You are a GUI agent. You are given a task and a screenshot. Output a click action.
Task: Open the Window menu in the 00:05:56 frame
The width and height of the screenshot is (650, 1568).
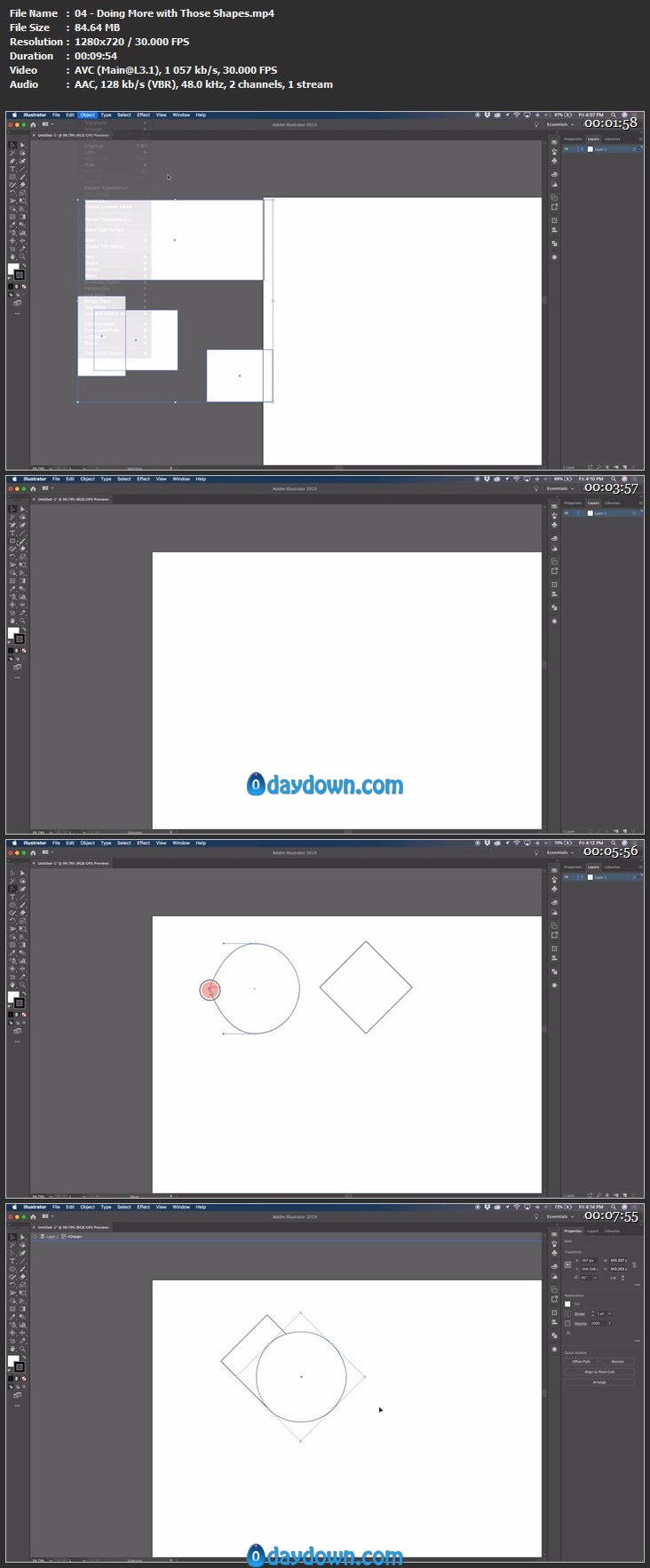point(181,843)
